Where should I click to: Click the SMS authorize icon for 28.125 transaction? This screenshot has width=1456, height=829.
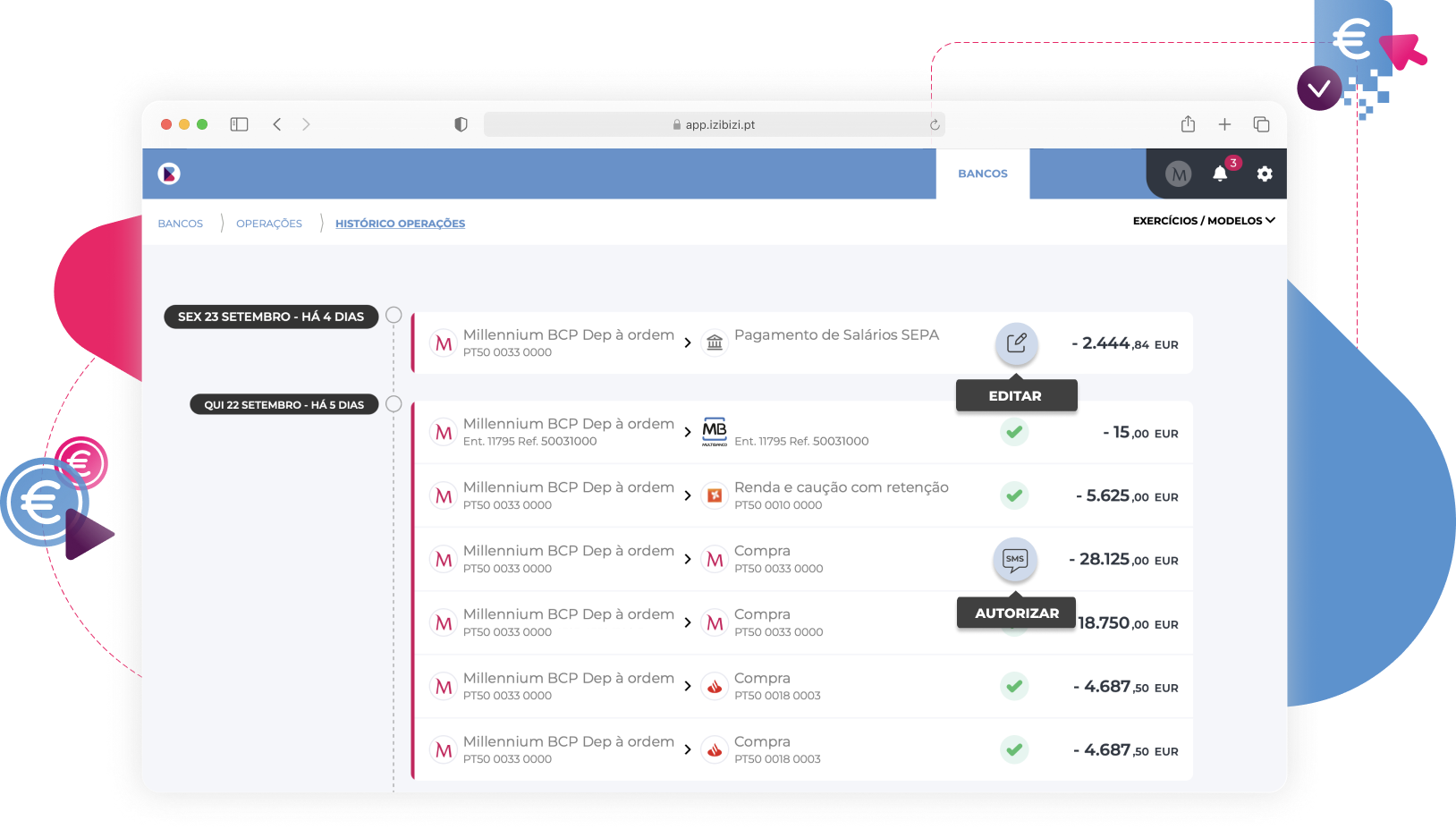click(x=1014, y=560)
